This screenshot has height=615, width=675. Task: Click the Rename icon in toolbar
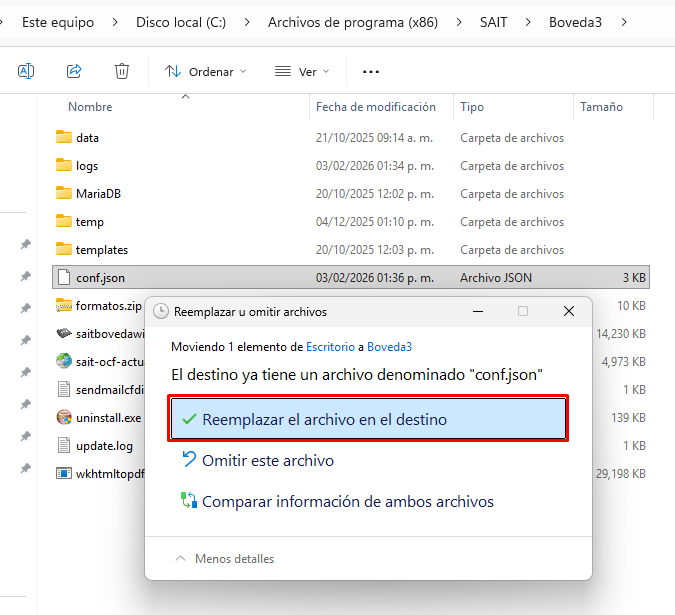coord(26,71)
